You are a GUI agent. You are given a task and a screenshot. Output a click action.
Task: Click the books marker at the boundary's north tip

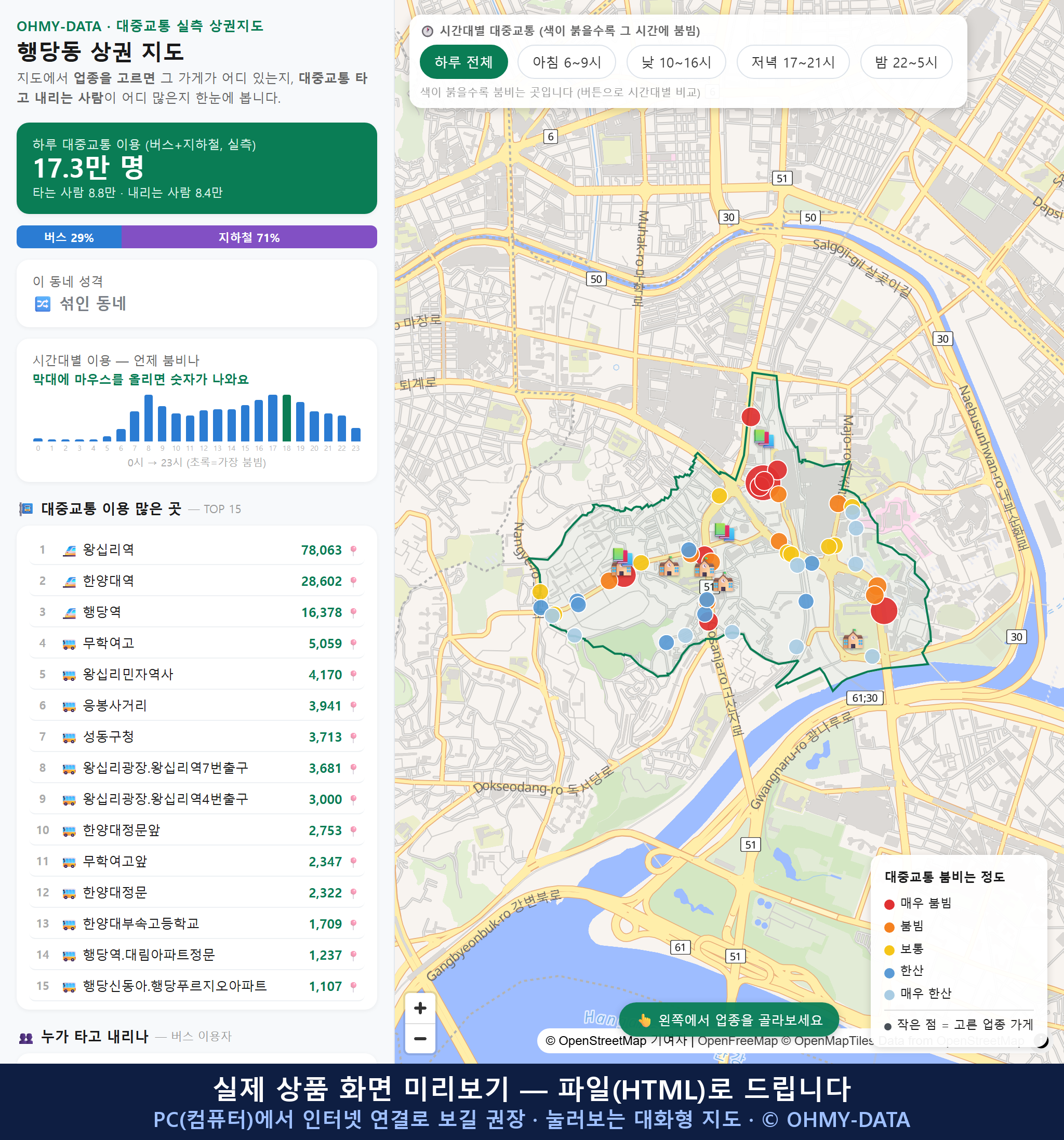pos(763,438)
